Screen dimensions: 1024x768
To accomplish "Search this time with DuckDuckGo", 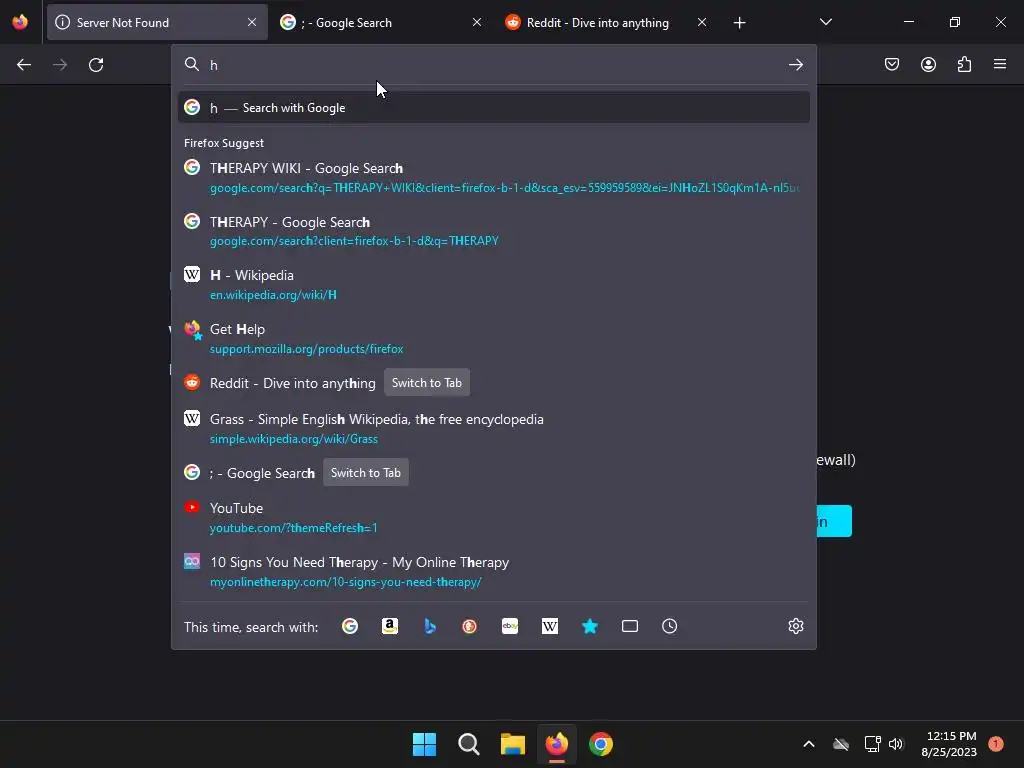I will point(470,626).
